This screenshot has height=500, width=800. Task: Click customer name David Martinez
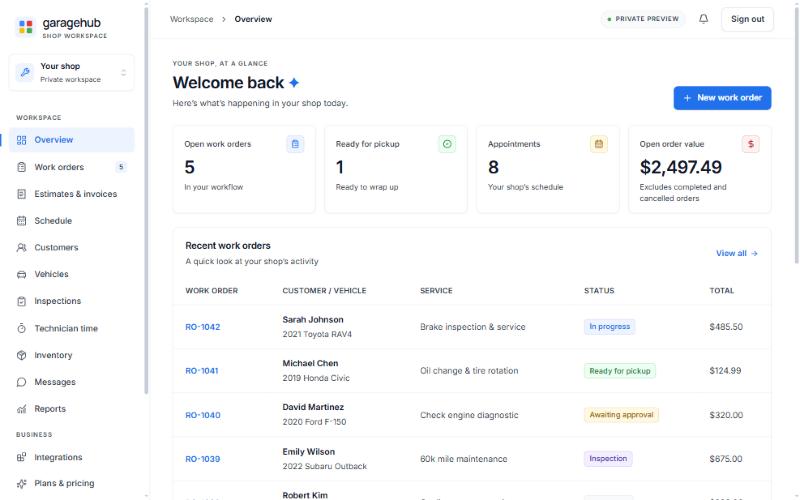[x=313, y=407]
